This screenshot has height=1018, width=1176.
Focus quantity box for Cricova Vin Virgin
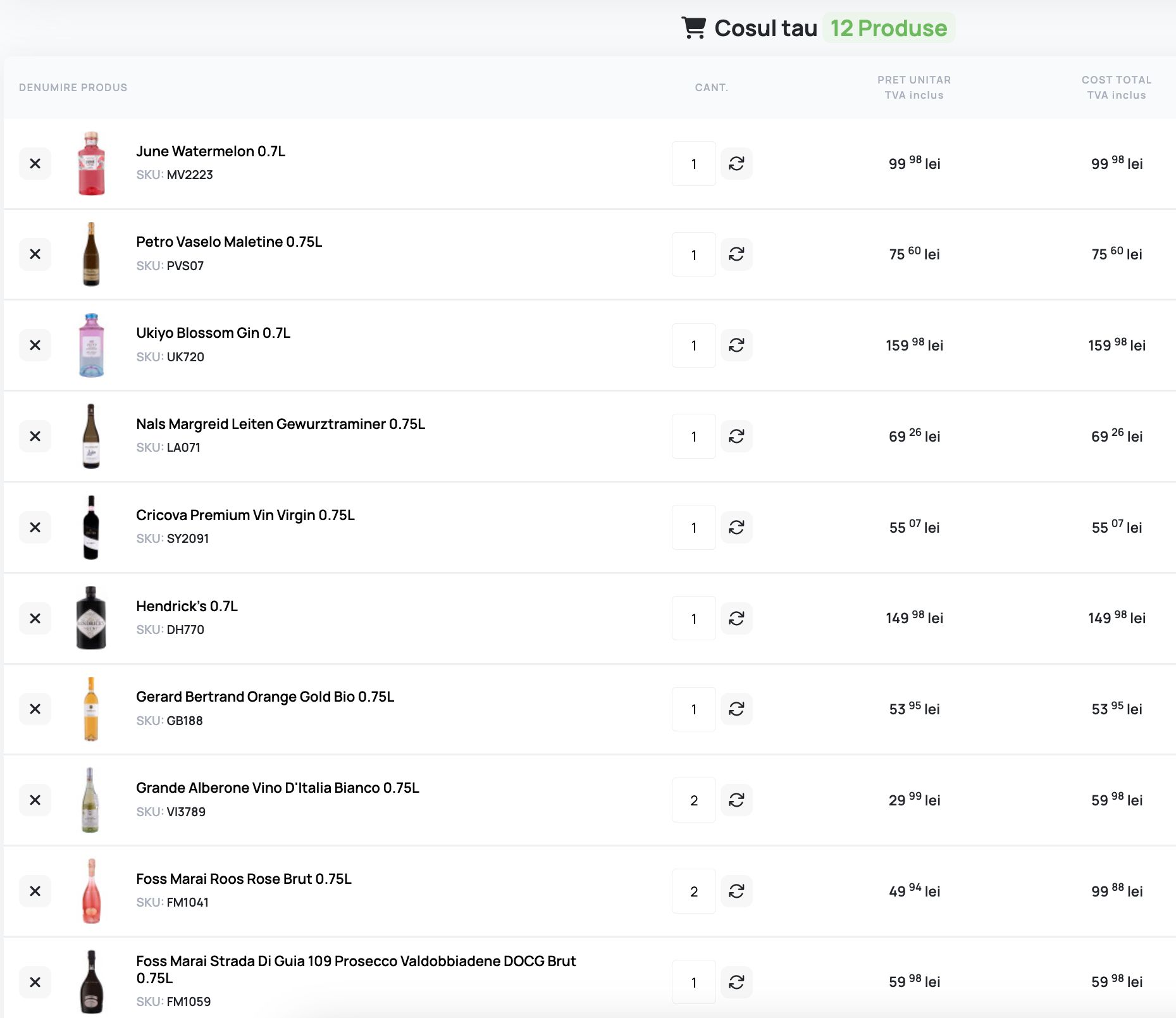click(694, 528)
